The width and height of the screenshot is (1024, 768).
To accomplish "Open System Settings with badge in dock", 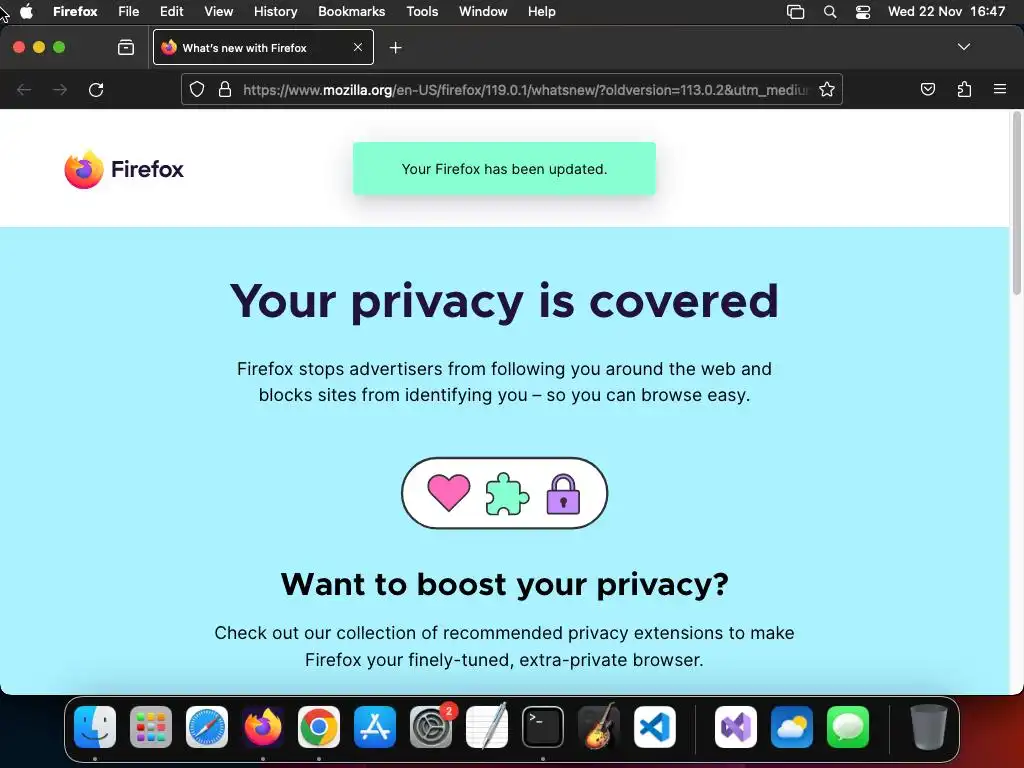I will 431,726.
